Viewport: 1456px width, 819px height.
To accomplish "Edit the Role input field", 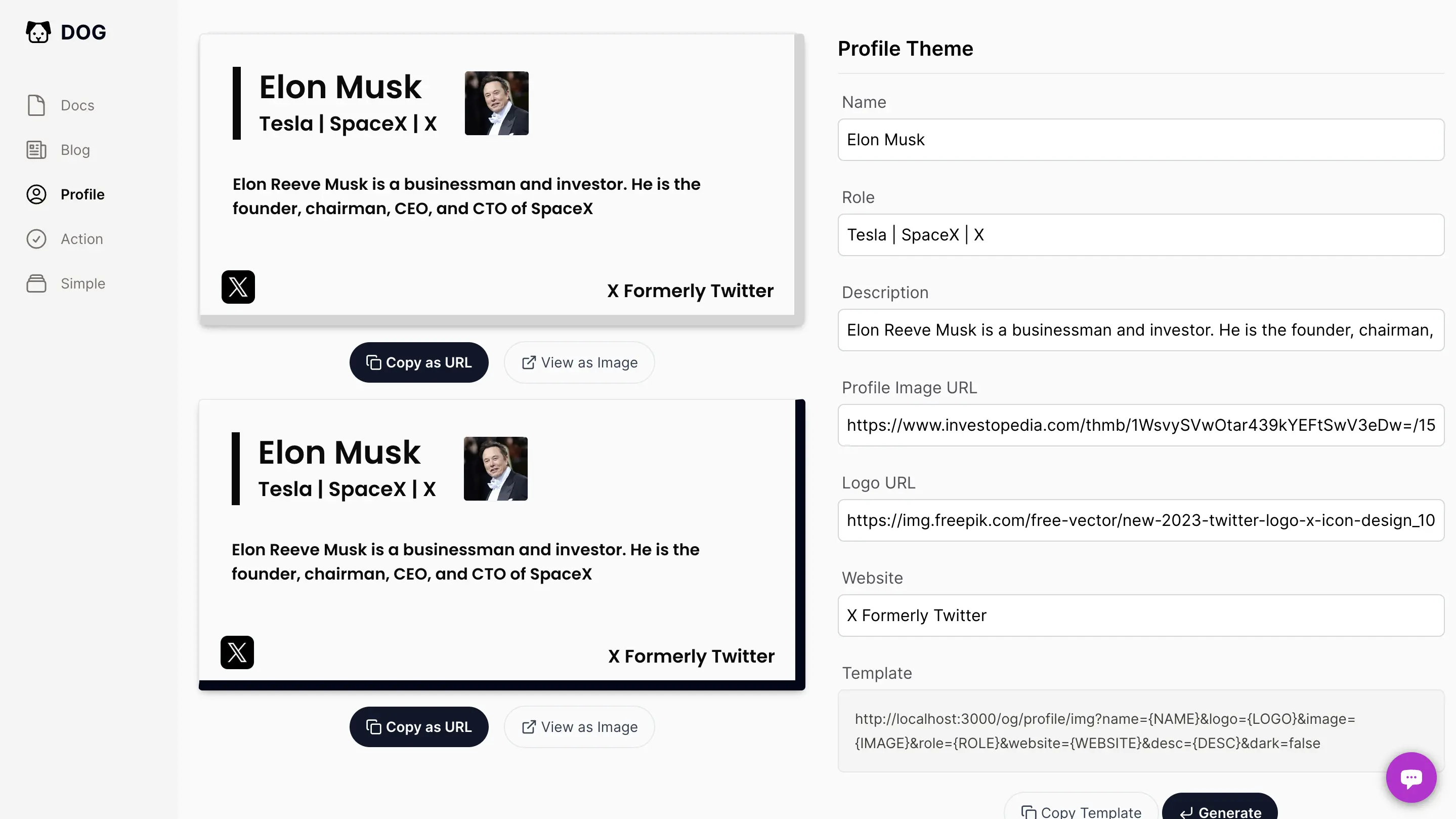I will 1141,235.
